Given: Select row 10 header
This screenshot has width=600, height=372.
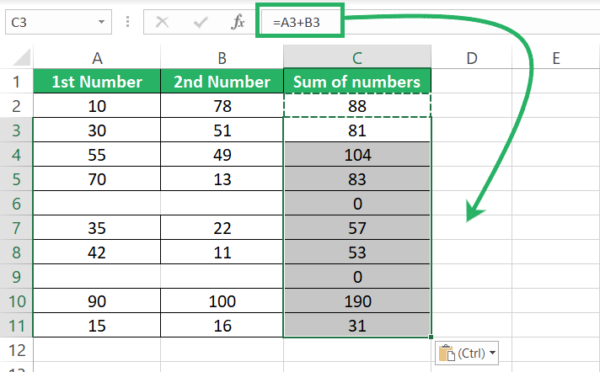Looking at the screenshot, I should click(x=16, y=302).
